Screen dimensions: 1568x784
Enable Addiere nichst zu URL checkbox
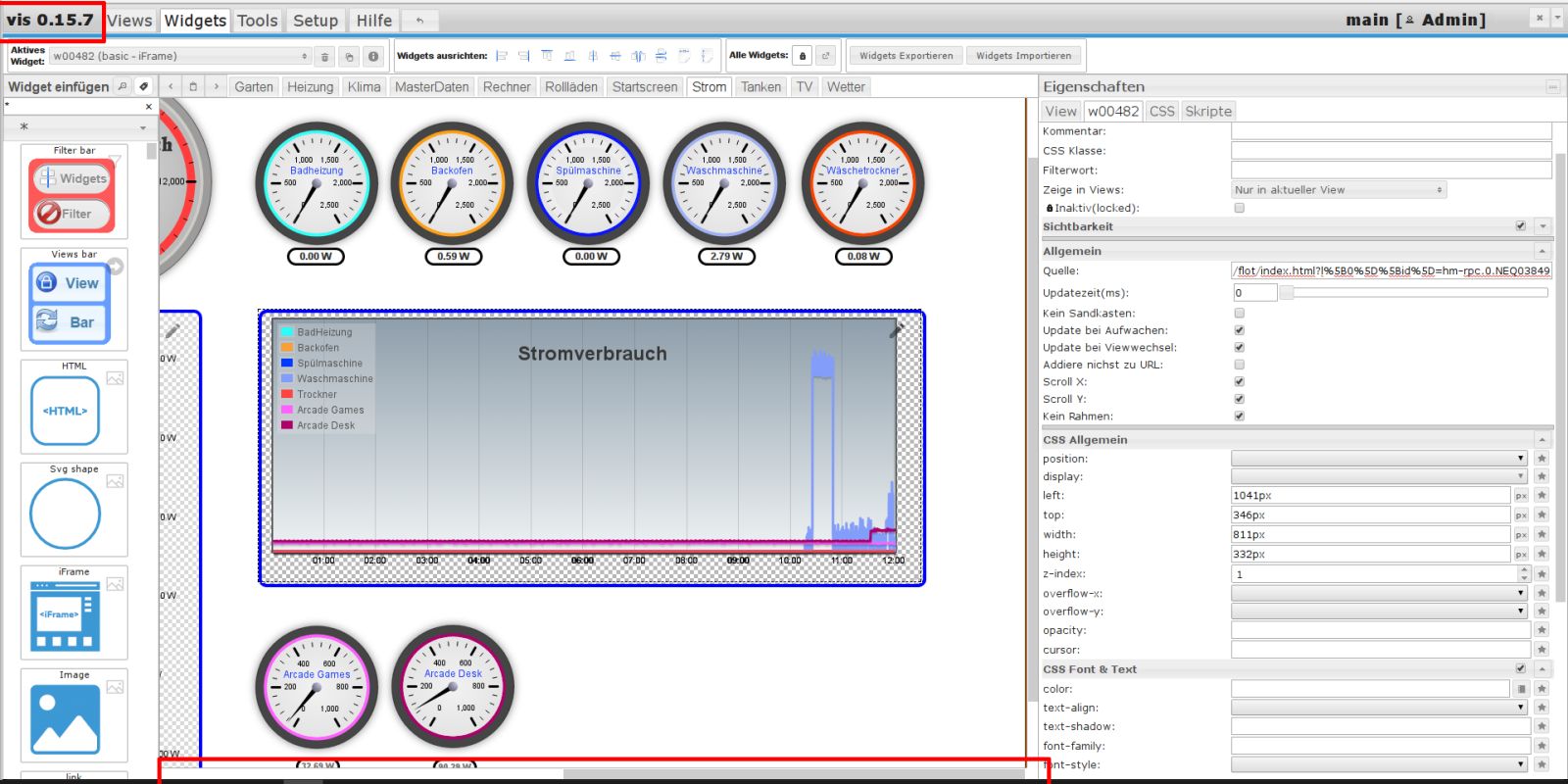(1240, 365)
